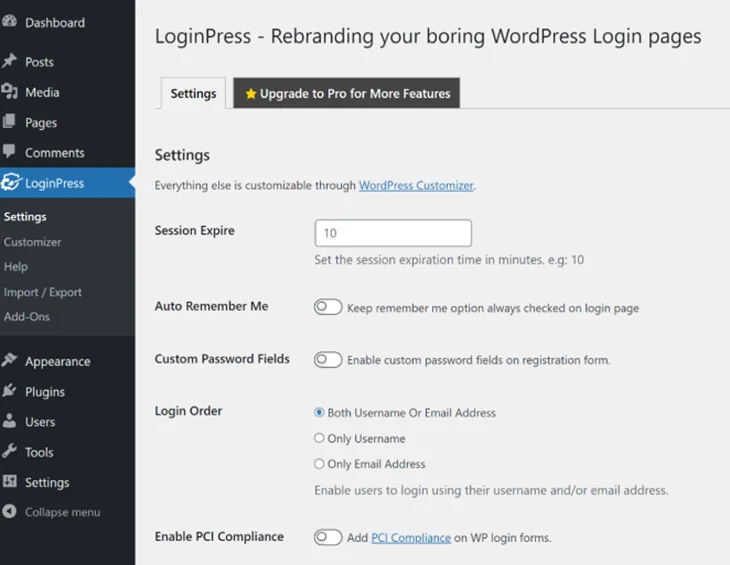
Task: Click the LoginPress logo icon
Action: tap(11, 182)
